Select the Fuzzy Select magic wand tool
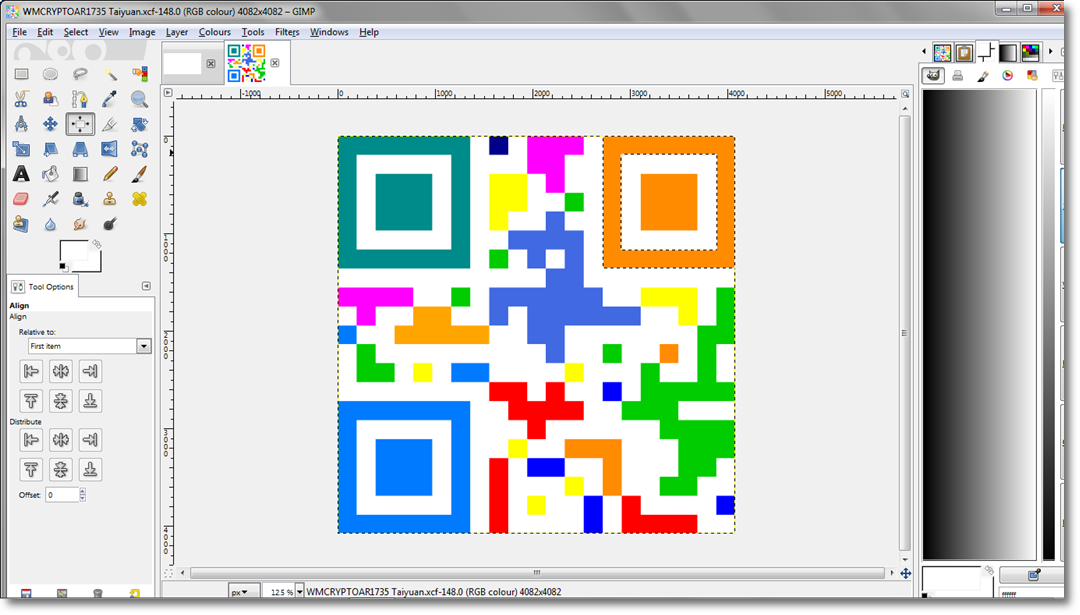 click(x=110, y=74)
